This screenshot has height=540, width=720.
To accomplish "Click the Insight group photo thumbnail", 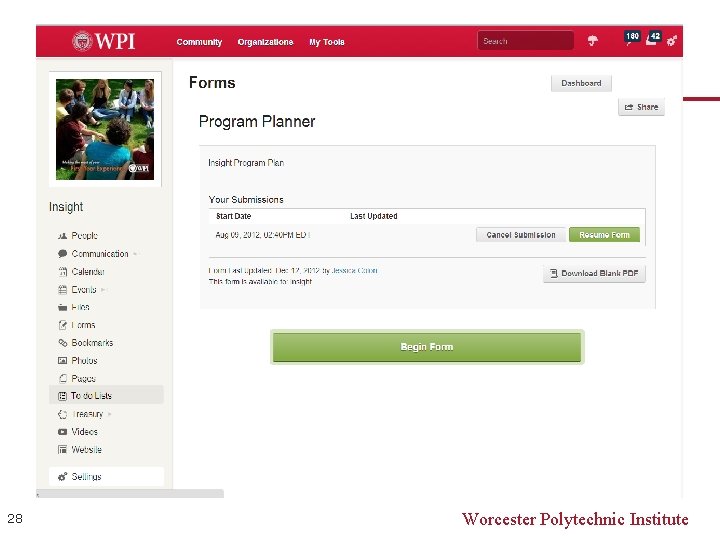I will [x=105, y=129].
